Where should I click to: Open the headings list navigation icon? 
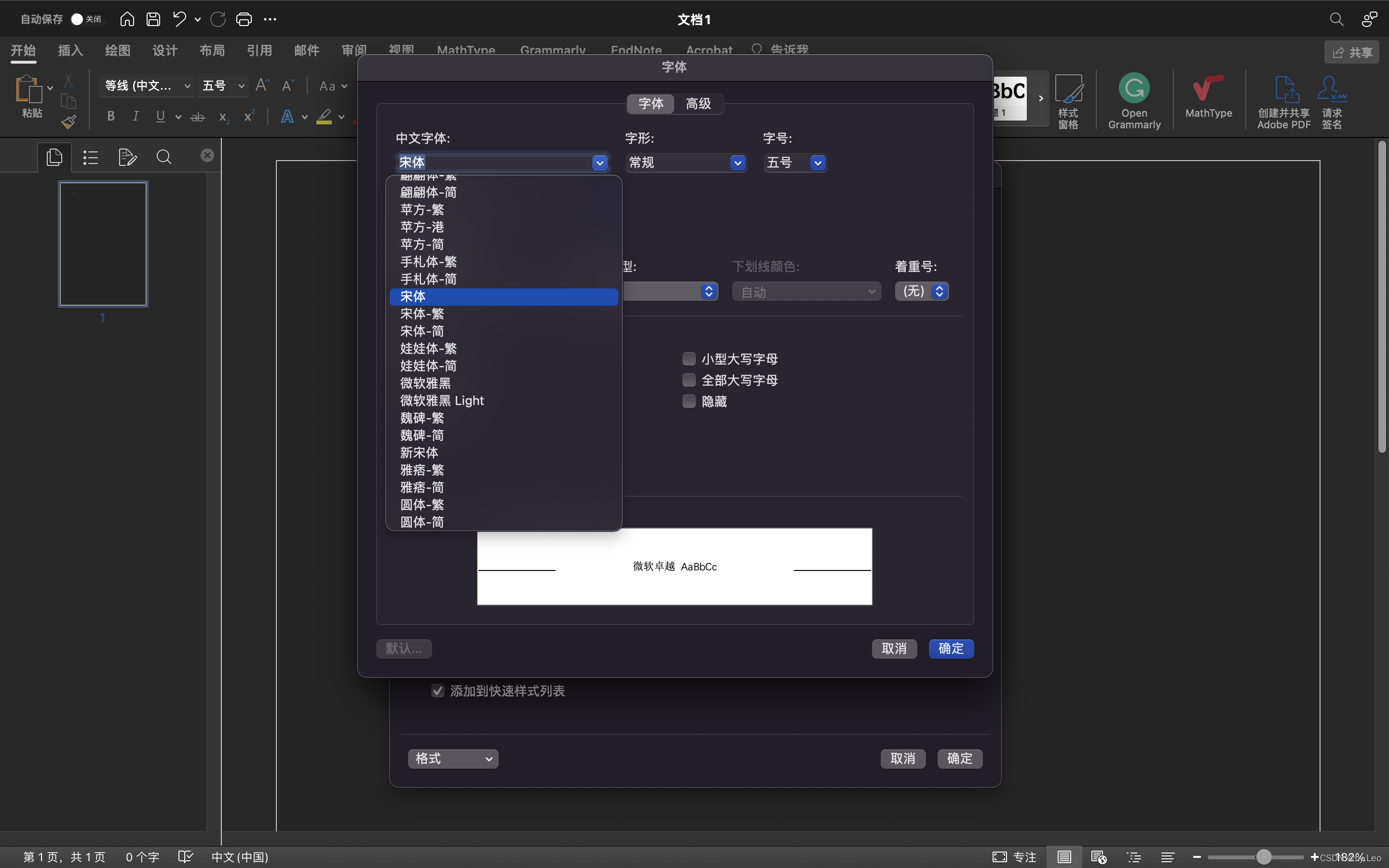click(90, 157)
